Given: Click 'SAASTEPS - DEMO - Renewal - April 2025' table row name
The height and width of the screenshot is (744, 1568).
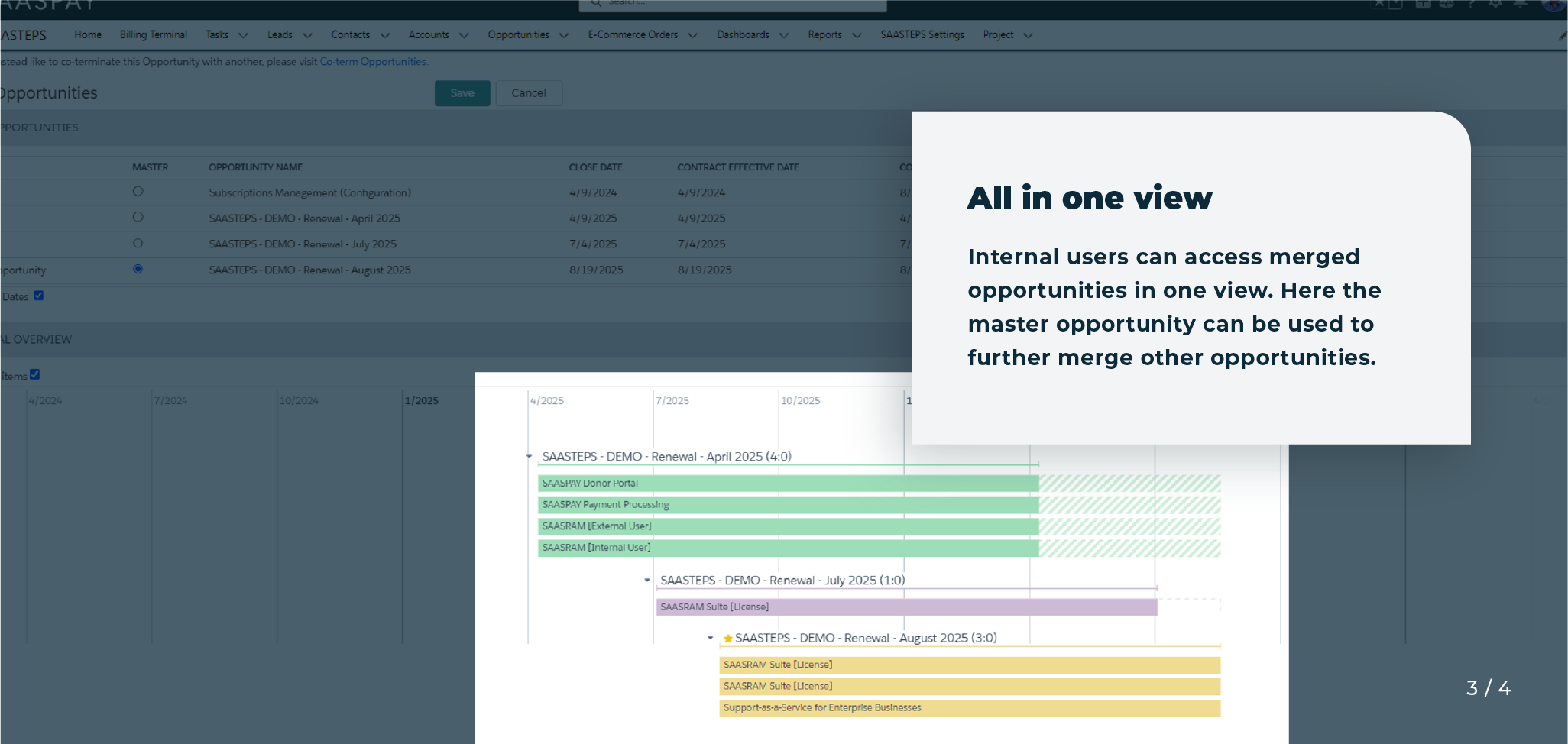Looking at the screenshot, I should click(305, 218).
